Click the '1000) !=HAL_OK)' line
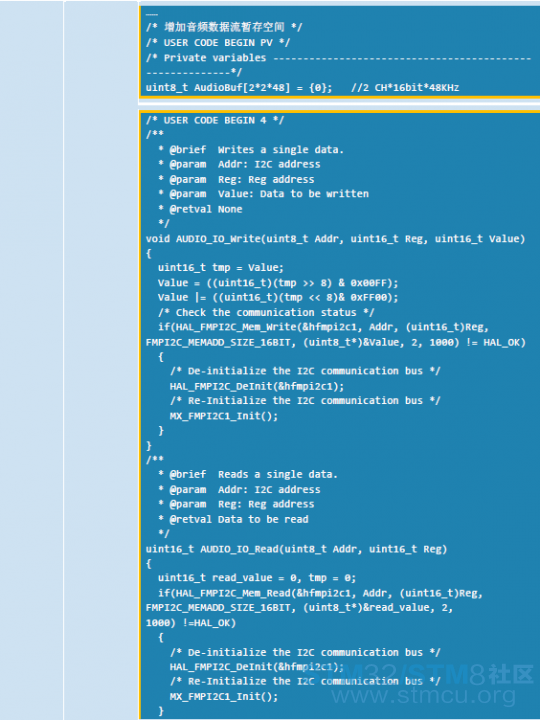The image size is (540, 720). coord(191,623)
